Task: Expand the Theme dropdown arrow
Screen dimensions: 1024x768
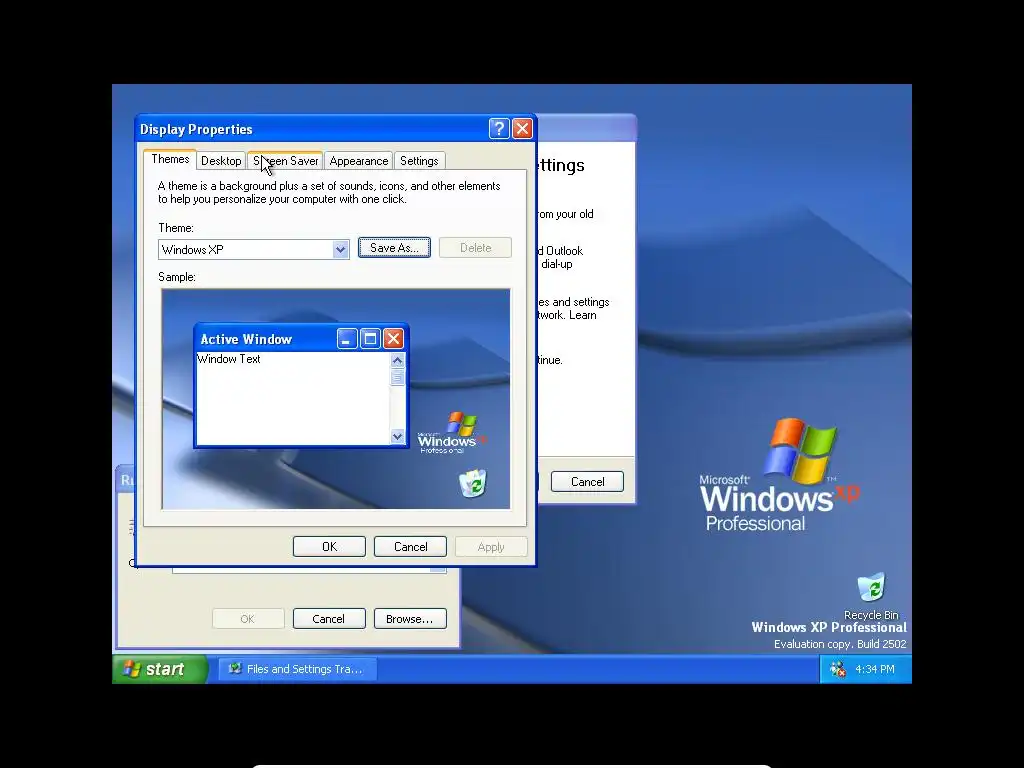Action: tap(340, 249)
